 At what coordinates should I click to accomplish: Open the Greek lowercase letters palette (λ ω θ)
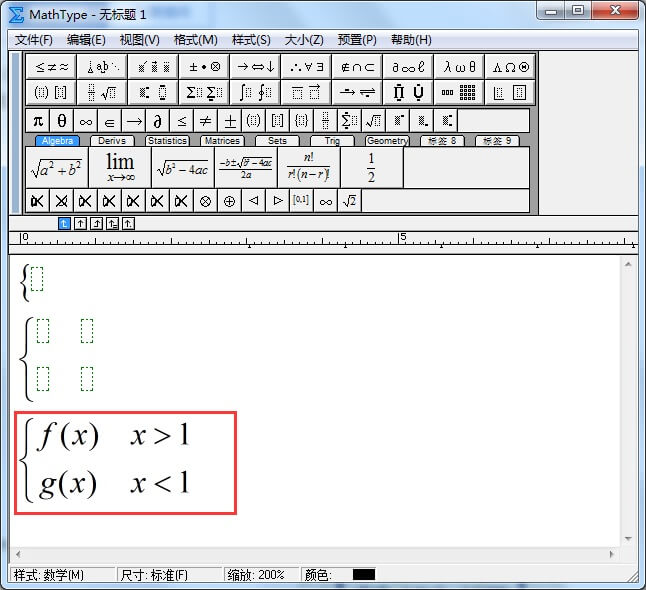[460, 67]
